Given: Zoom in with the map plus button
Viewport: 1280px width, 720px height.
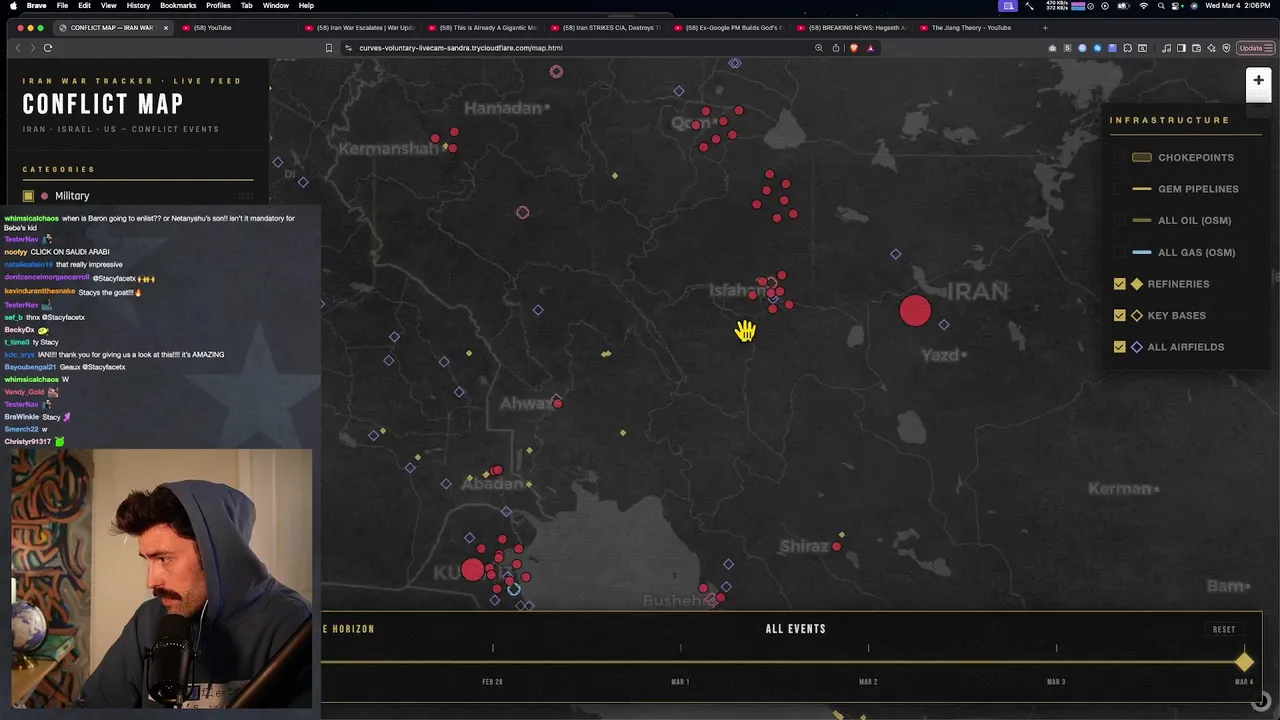Looking at the screenshot, I should click(1258, 81).
